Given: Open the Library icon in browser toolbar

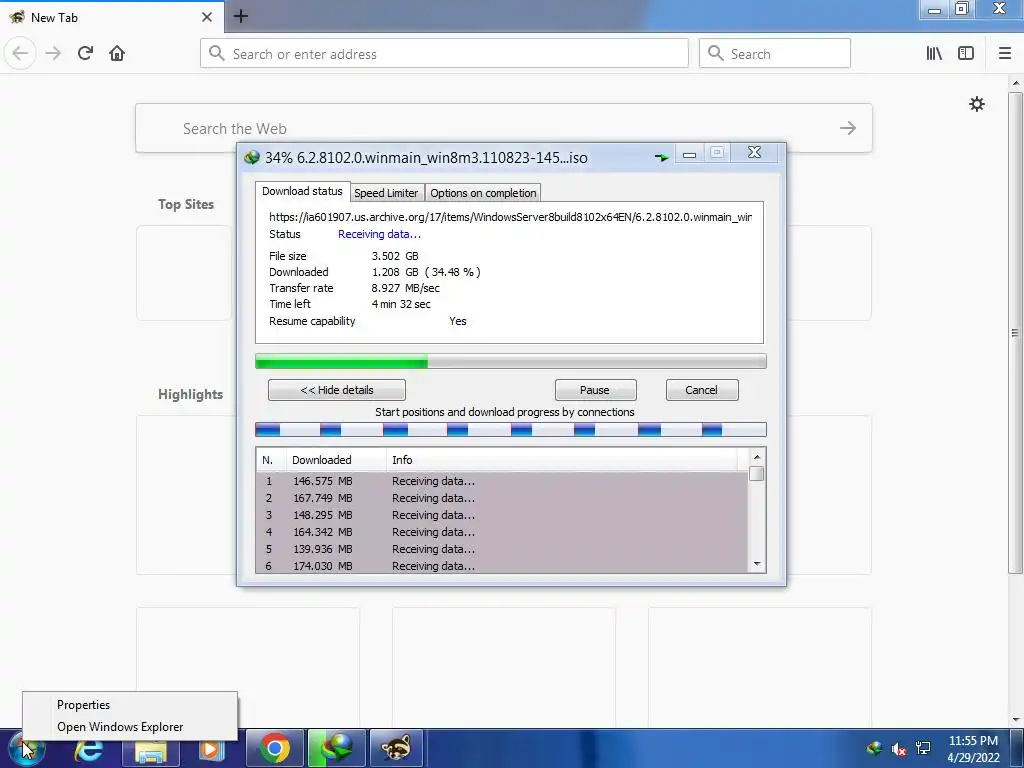Looking at the screenshot, I should [934, 54].
